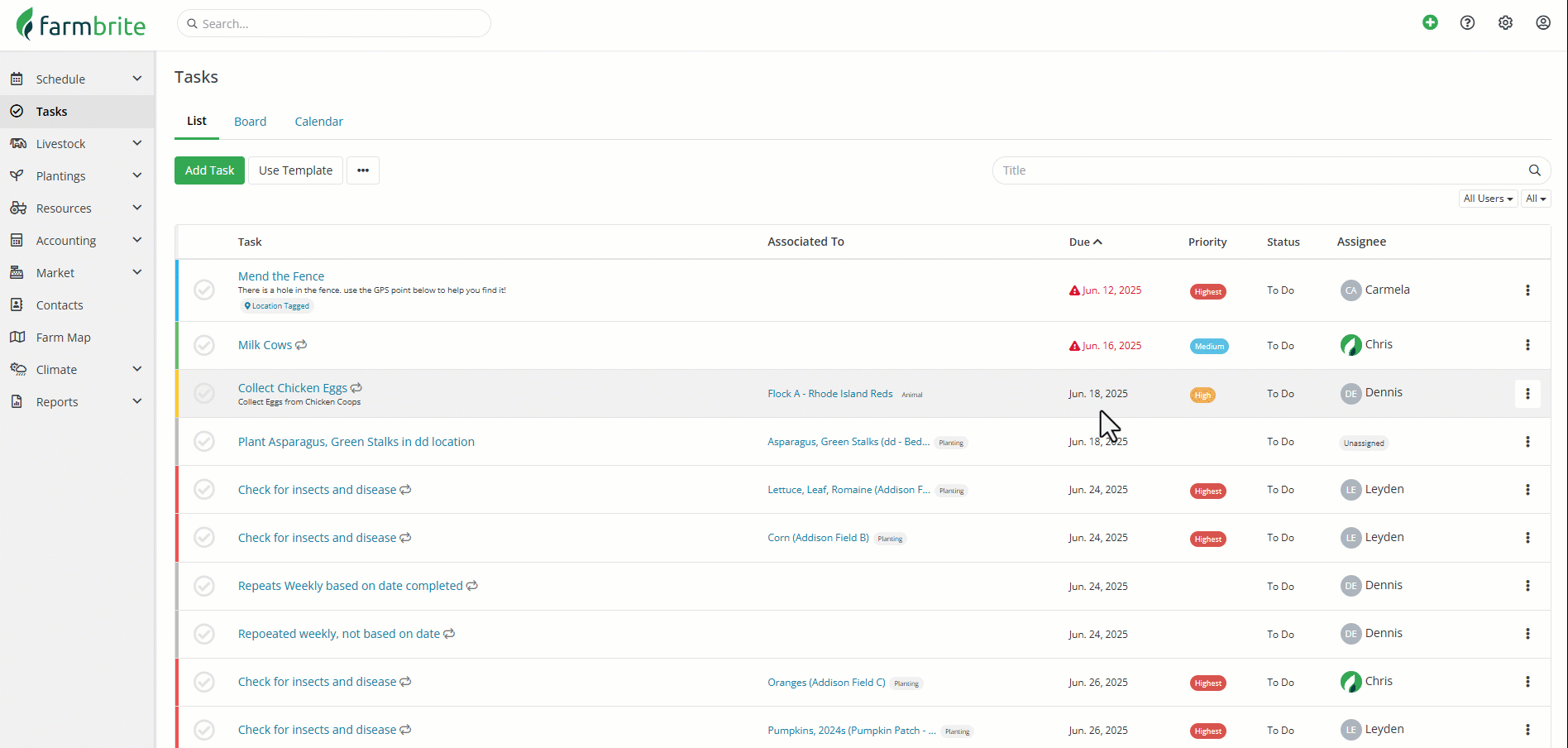Open the Corn (Addison Field B) link
Image resolution: width=1568 pixels, height=748 pixels.
818,538
